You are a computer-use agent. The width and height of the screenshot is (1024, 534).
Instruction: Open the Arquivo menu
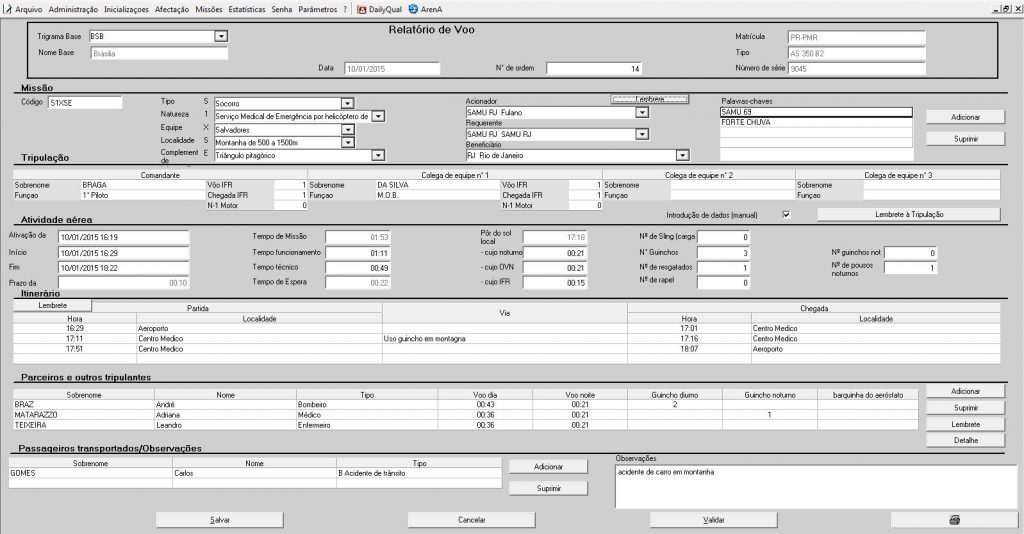29,8
